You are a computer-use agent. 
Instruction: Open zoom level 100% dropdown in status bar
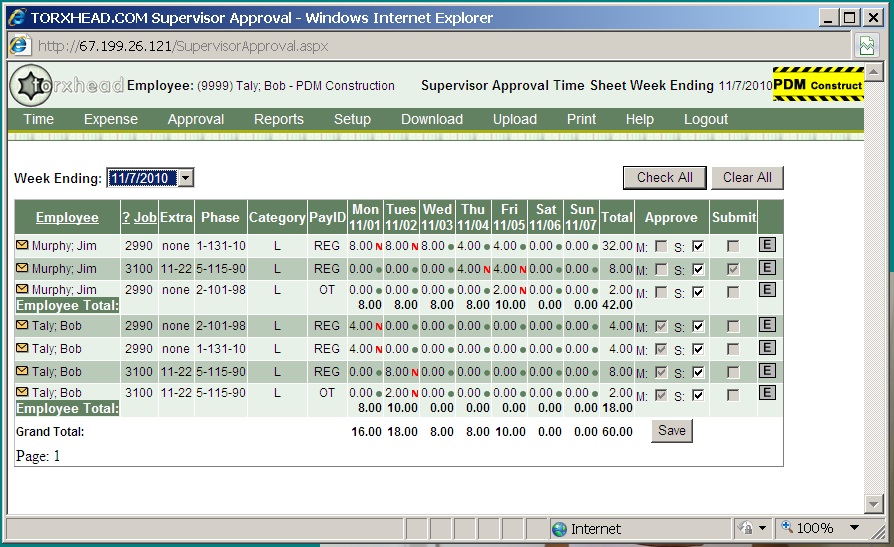pos(854,528)
